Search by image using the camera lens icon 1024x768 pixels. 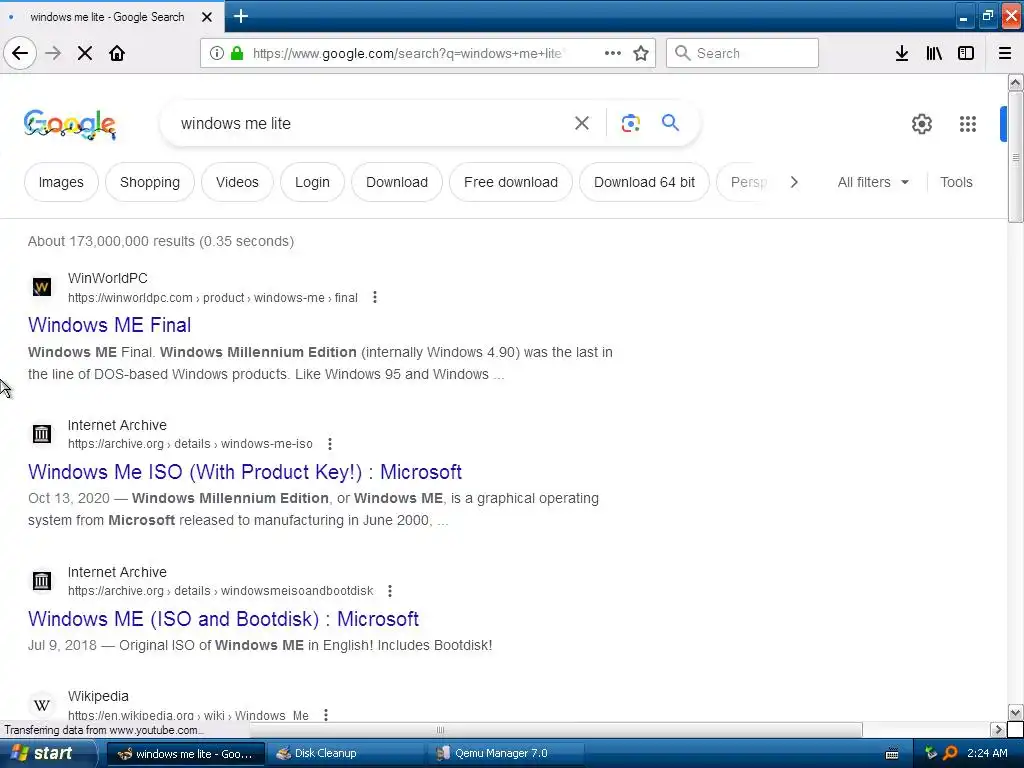tap(630, 123)
